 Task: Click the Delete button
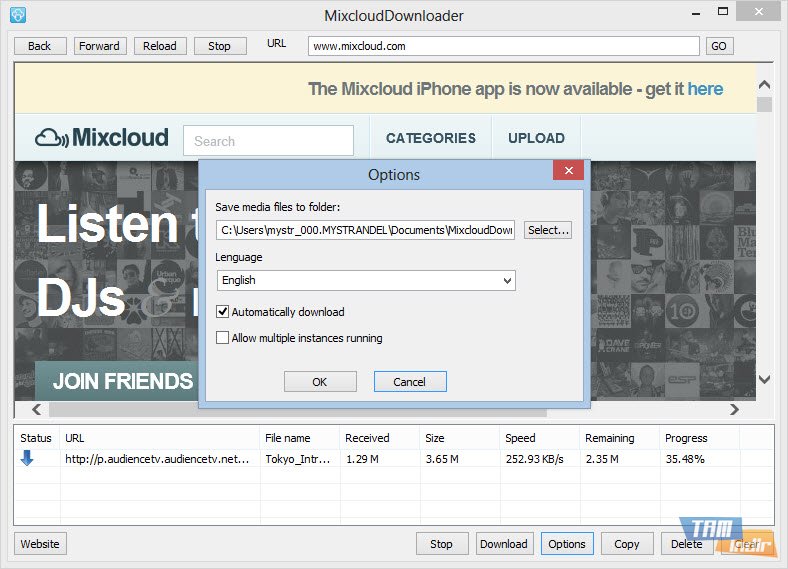[687, 544]
